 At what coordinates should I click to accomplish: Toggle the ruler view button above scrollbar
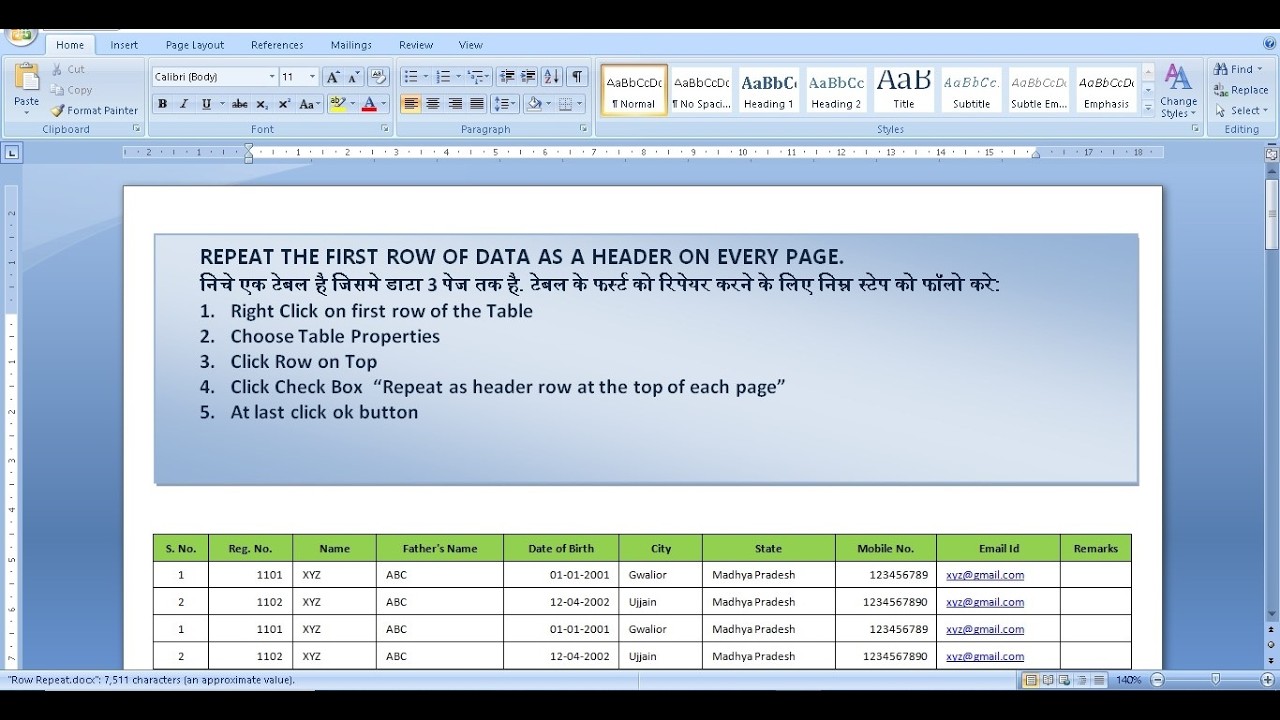[x=1271, y=154]
